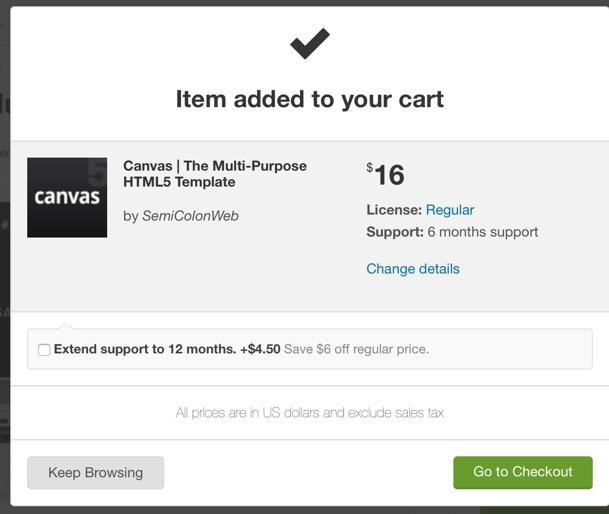Image resolution: width=609 pixels, height=514 pixels.
Task: Click the checkmark icon above the heading
Action: (309, 43)
